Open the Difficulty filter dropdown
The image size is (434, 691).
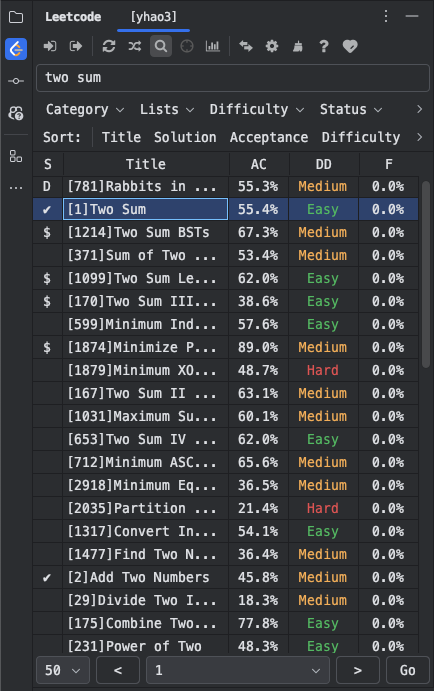(256, 109)
